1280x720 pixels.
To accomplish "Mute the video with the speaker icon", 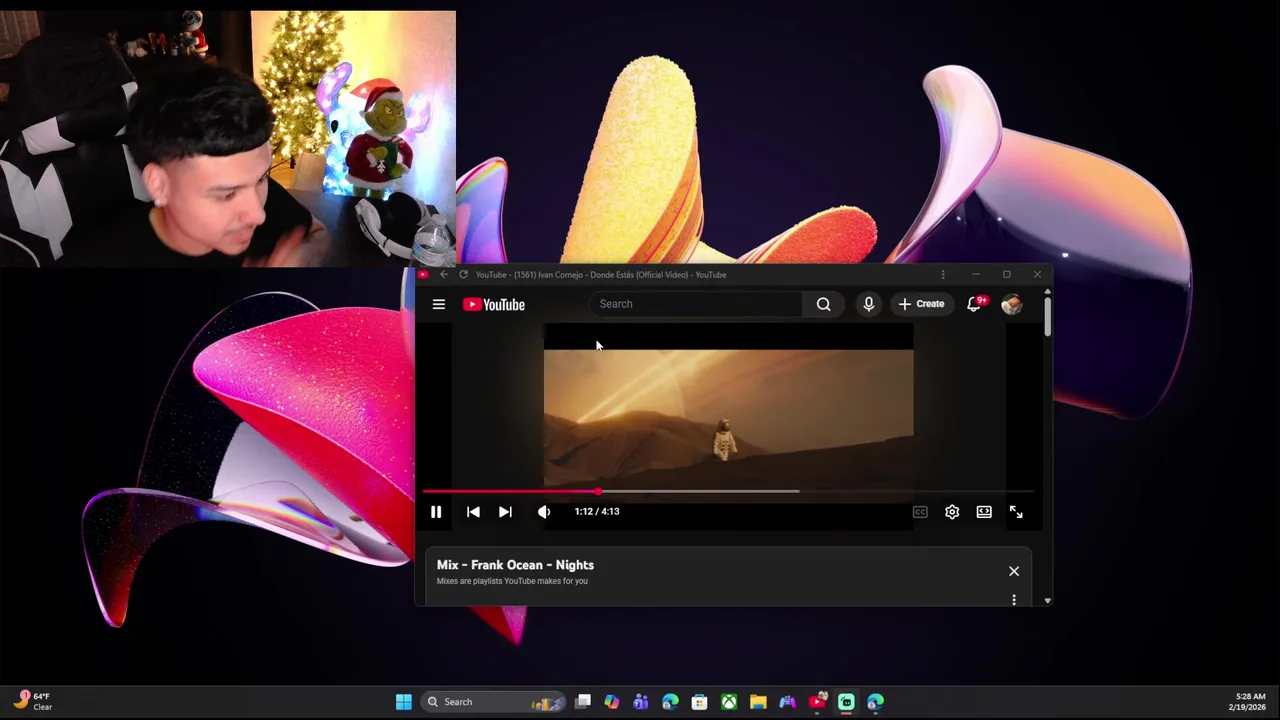I will click(543, 512).
